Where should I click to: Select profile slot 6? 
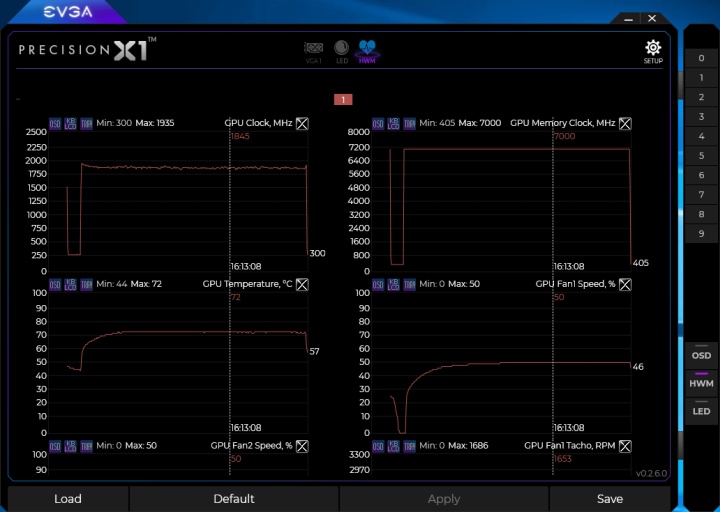click(x=701, y=175)
